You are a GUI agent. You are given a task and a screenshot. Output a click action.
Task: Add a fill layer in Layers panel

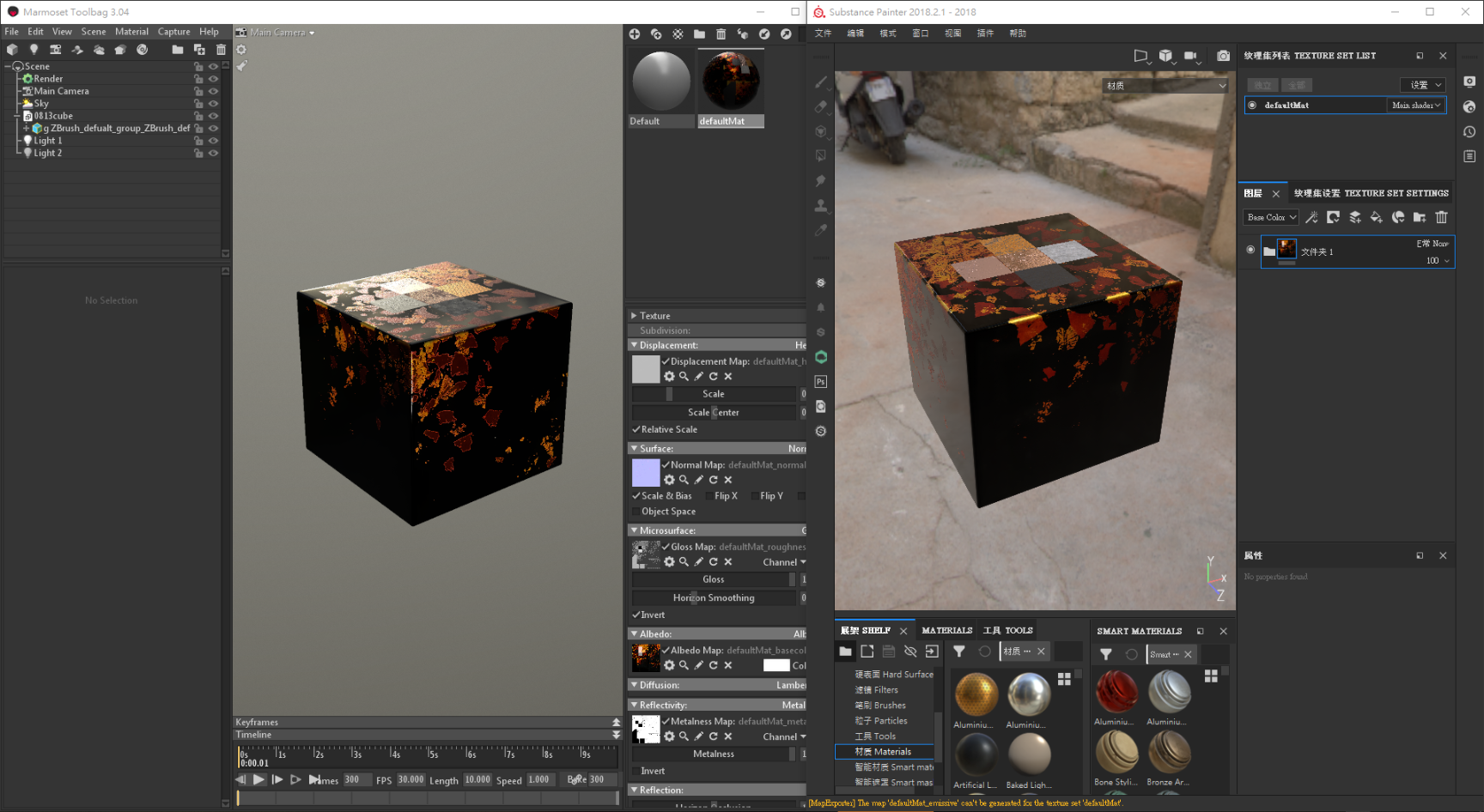click(1376, 217)
